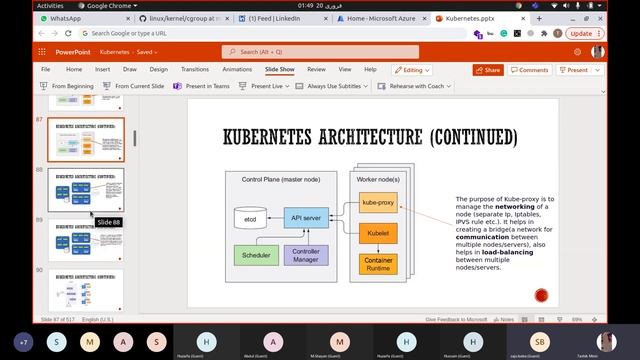Image resolution: width=640 pixels, height=360 pixels.
Task: Switch to the View ribbon tab
Action: 345,69
